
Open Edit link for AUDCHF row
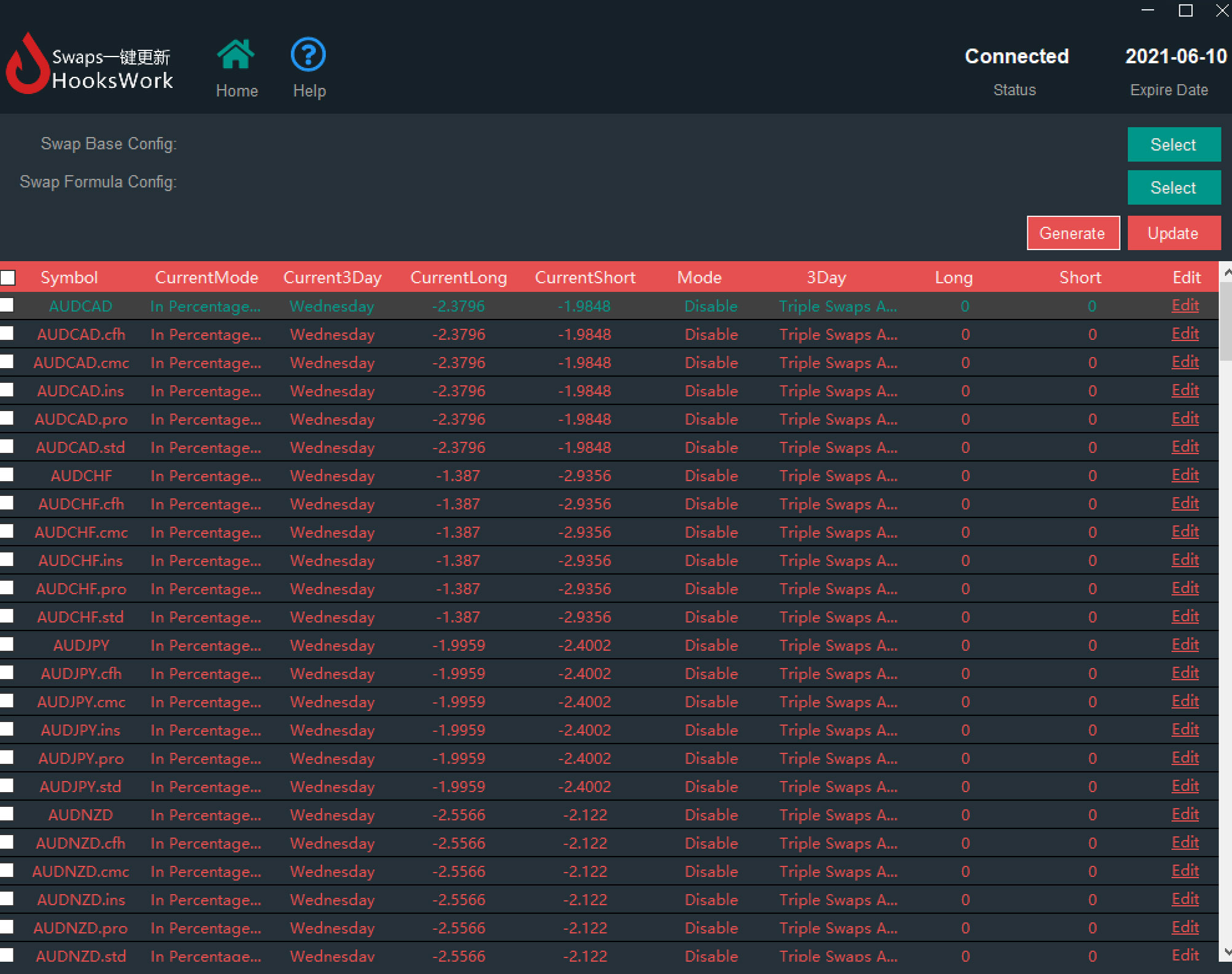point(1185,475)
